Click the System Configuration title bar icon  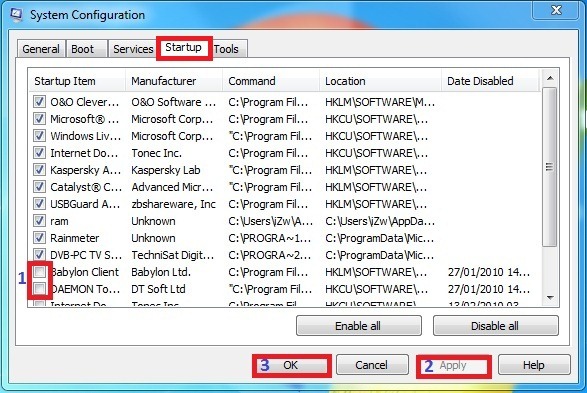(x=16, y=15)
